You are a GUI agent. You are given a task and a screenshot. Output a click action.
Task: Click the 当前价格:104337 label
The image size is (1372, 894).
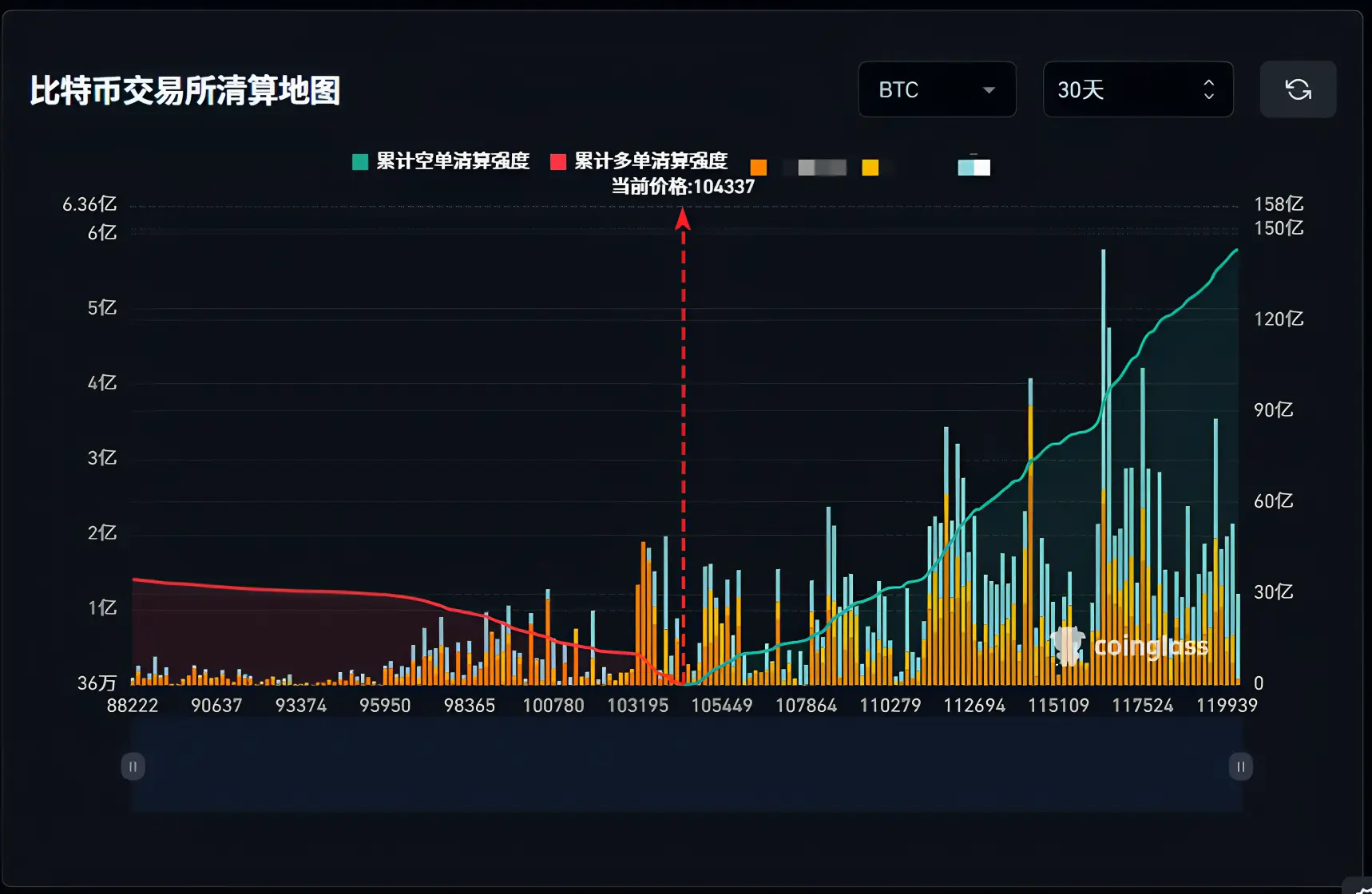[683, 187]
